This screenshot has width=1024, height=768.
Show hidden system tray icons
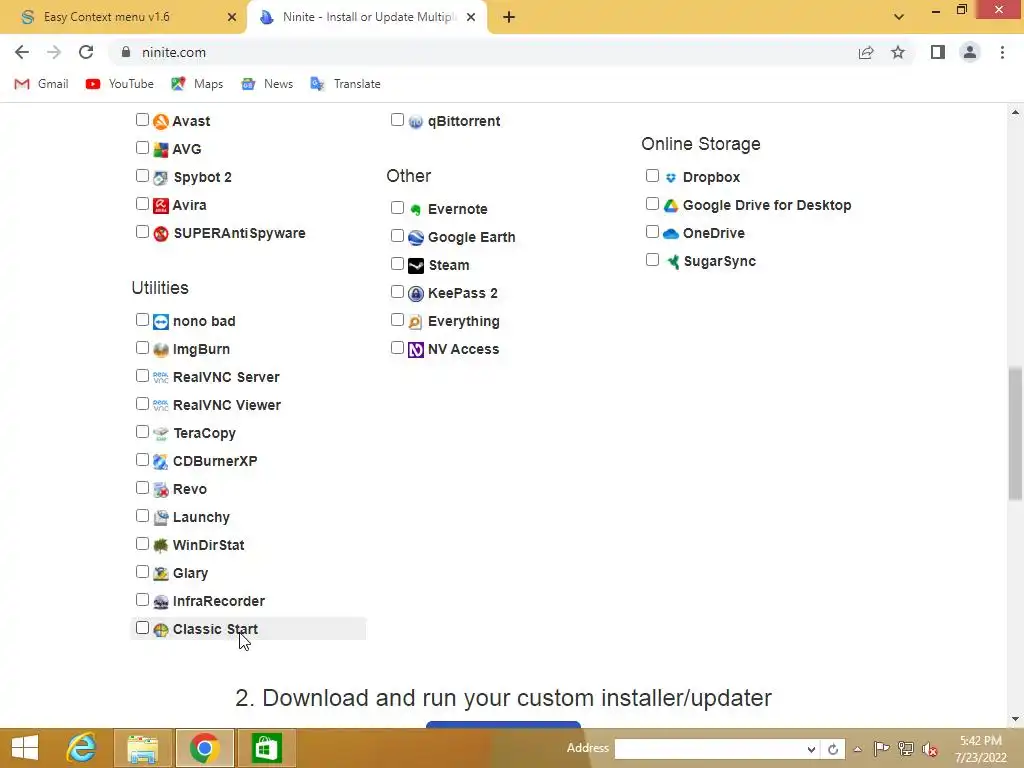(857, 749)
